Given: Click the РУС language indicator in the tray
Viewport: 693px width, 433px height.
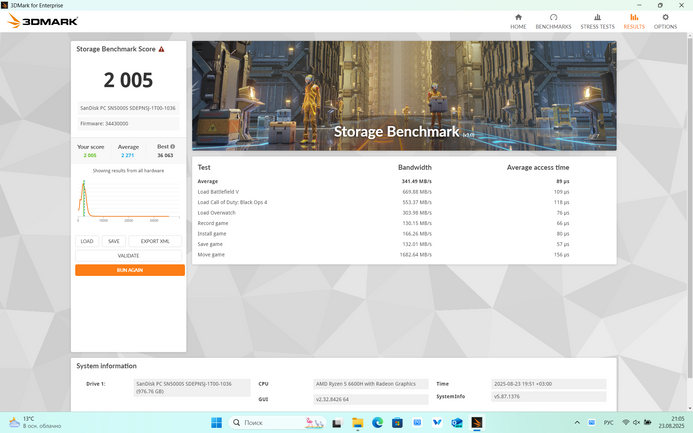Looking at the screenshot, I should click(x=609, y=422).
